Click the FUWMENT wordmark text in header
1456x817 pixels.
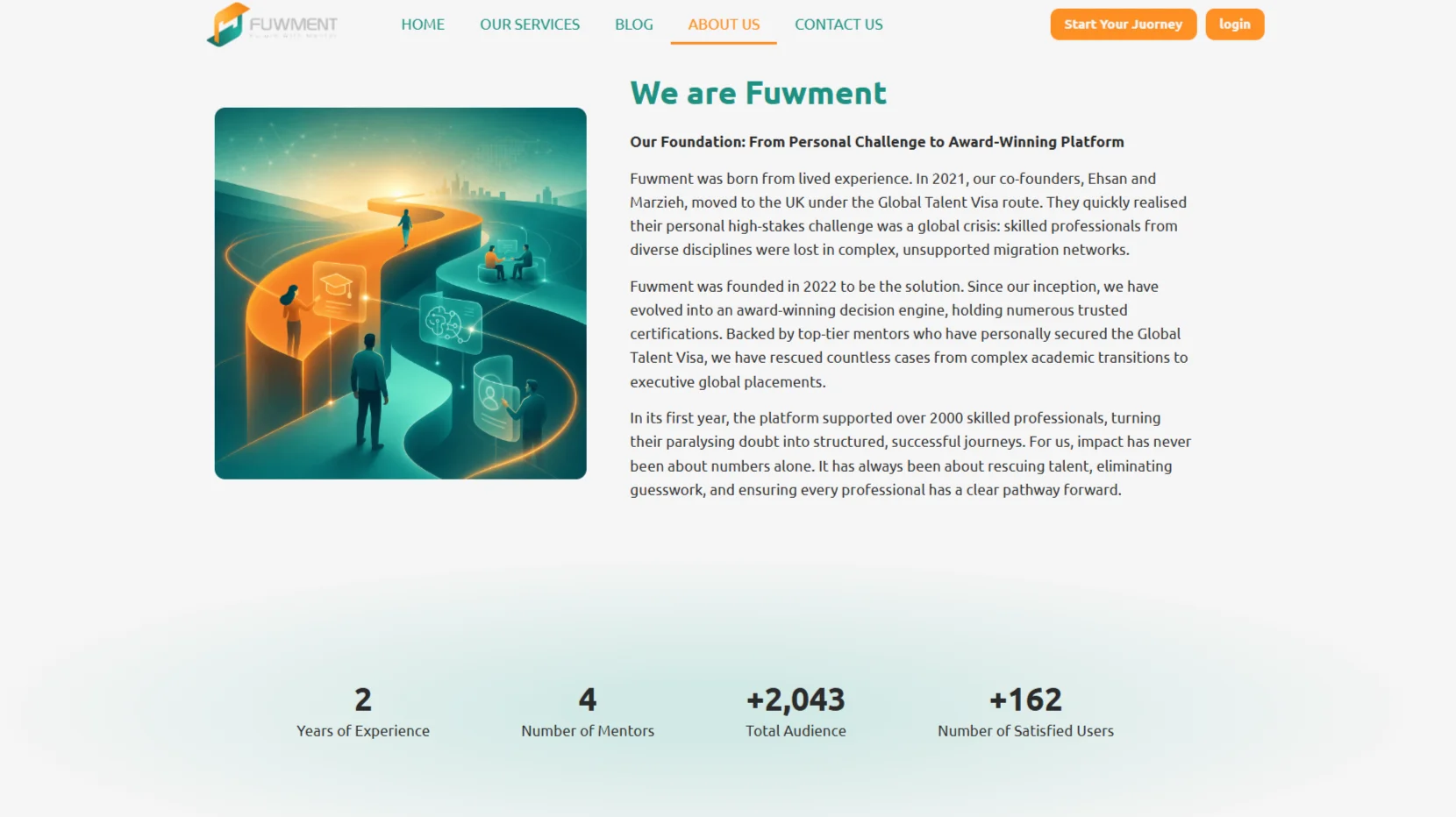[293, 25]
